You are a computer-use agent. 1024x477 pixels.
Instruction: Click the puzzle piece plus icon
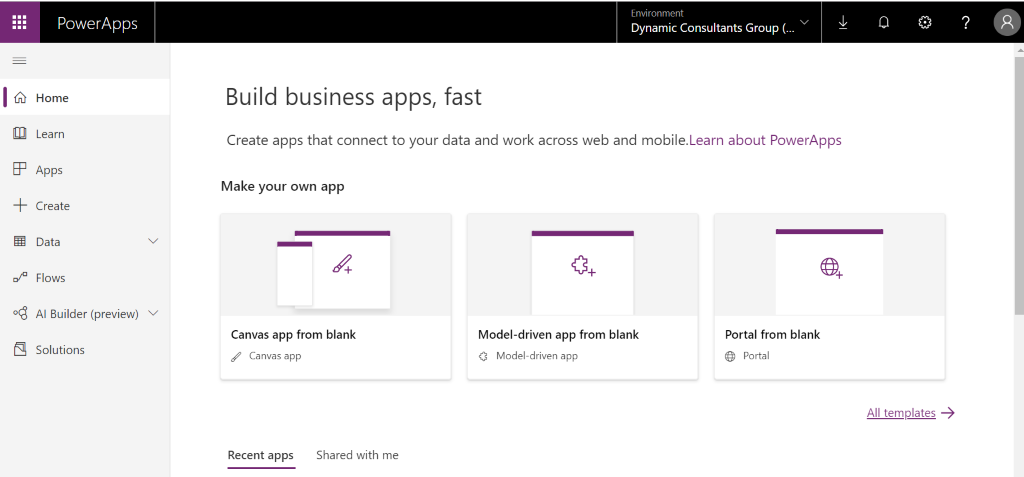point(583,265)
